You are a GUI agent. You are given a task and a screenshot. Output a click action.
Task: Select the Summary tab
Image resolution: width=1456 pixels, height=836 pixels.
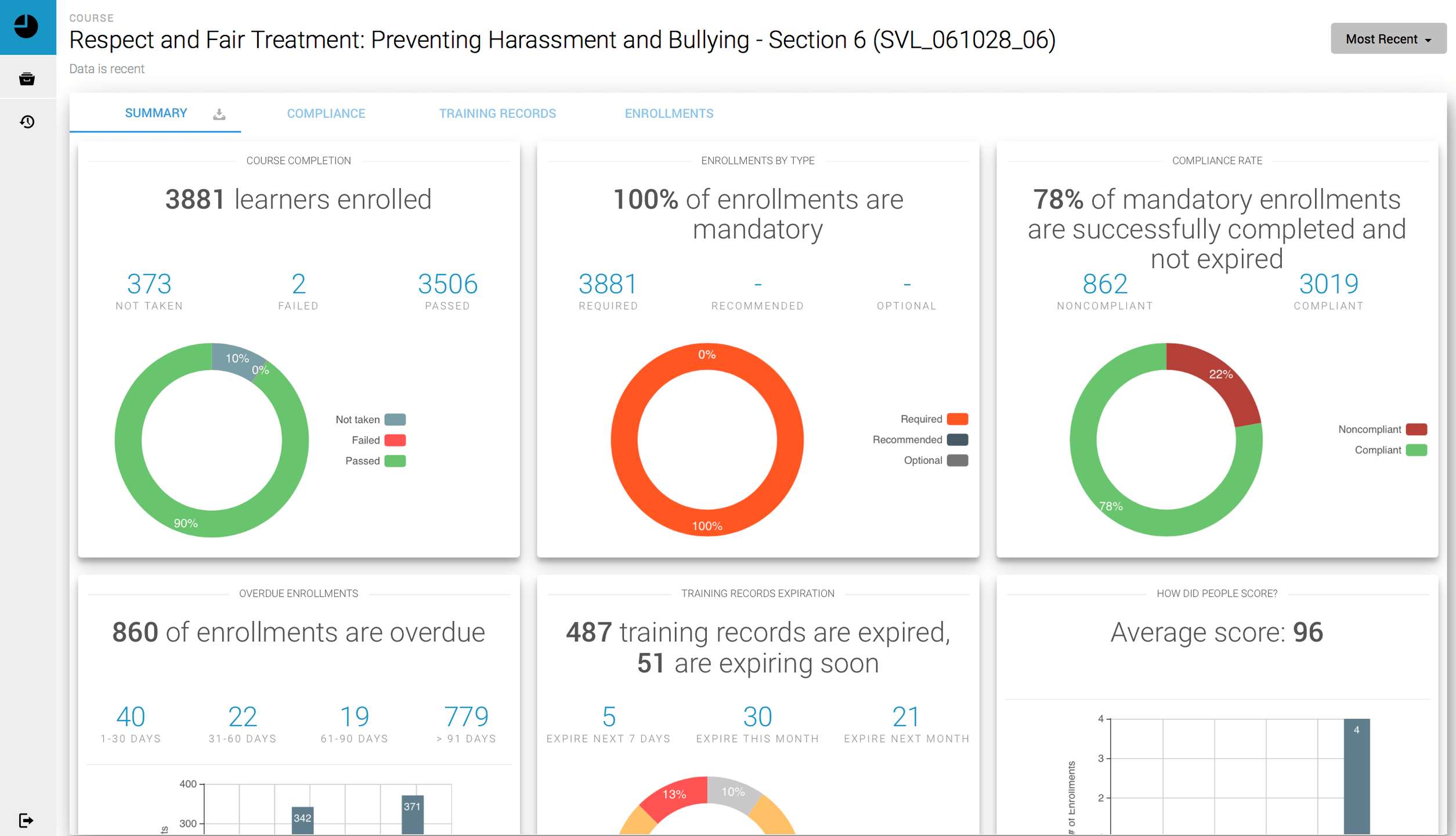(156, 113)
